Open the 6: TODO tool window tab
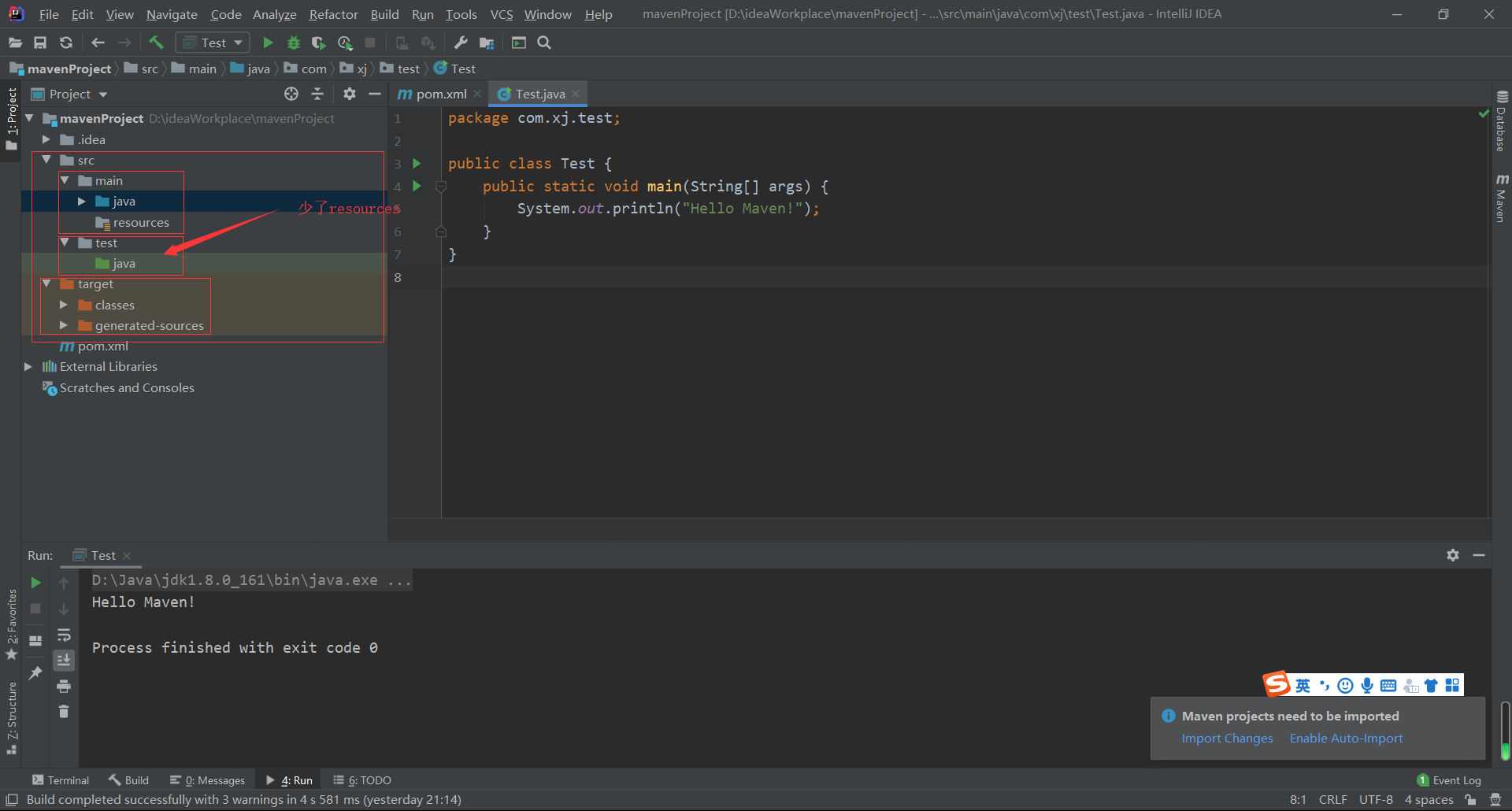Viewport: 1512px width, 811px height. tap(362, 780)
